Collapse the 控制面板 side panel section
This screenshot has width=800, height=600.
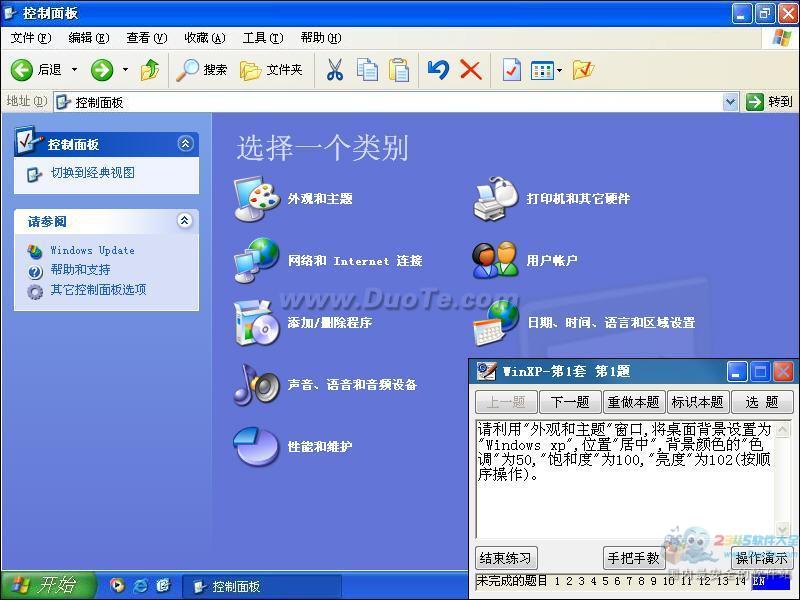click(185, 143)
